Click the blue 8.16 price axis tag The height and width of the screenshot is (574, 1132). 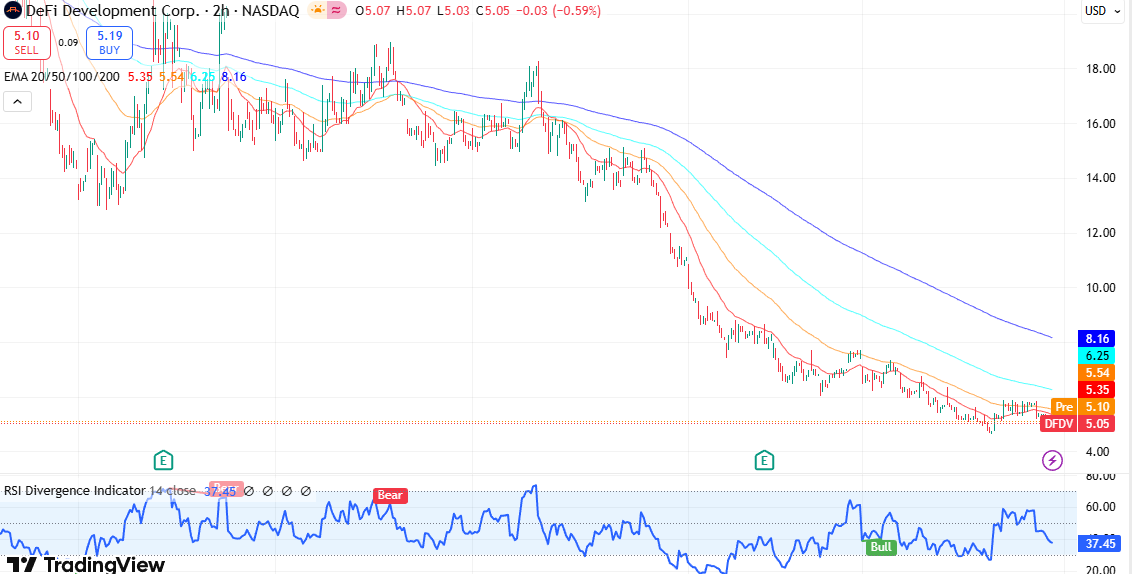coord(1097,338)
